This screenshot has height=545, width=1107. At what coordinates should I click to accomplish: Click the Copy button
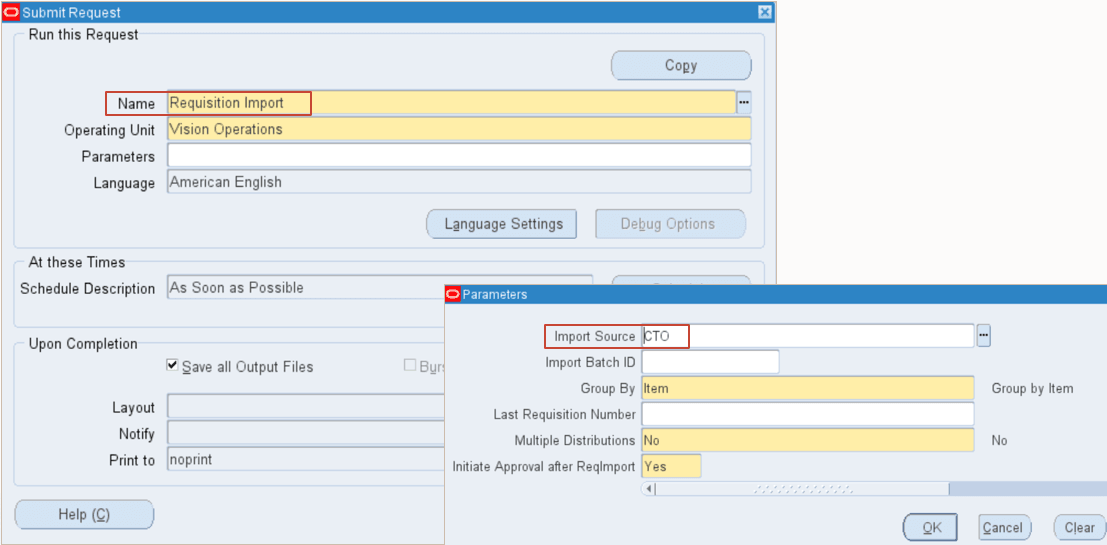tap(681, 66)
